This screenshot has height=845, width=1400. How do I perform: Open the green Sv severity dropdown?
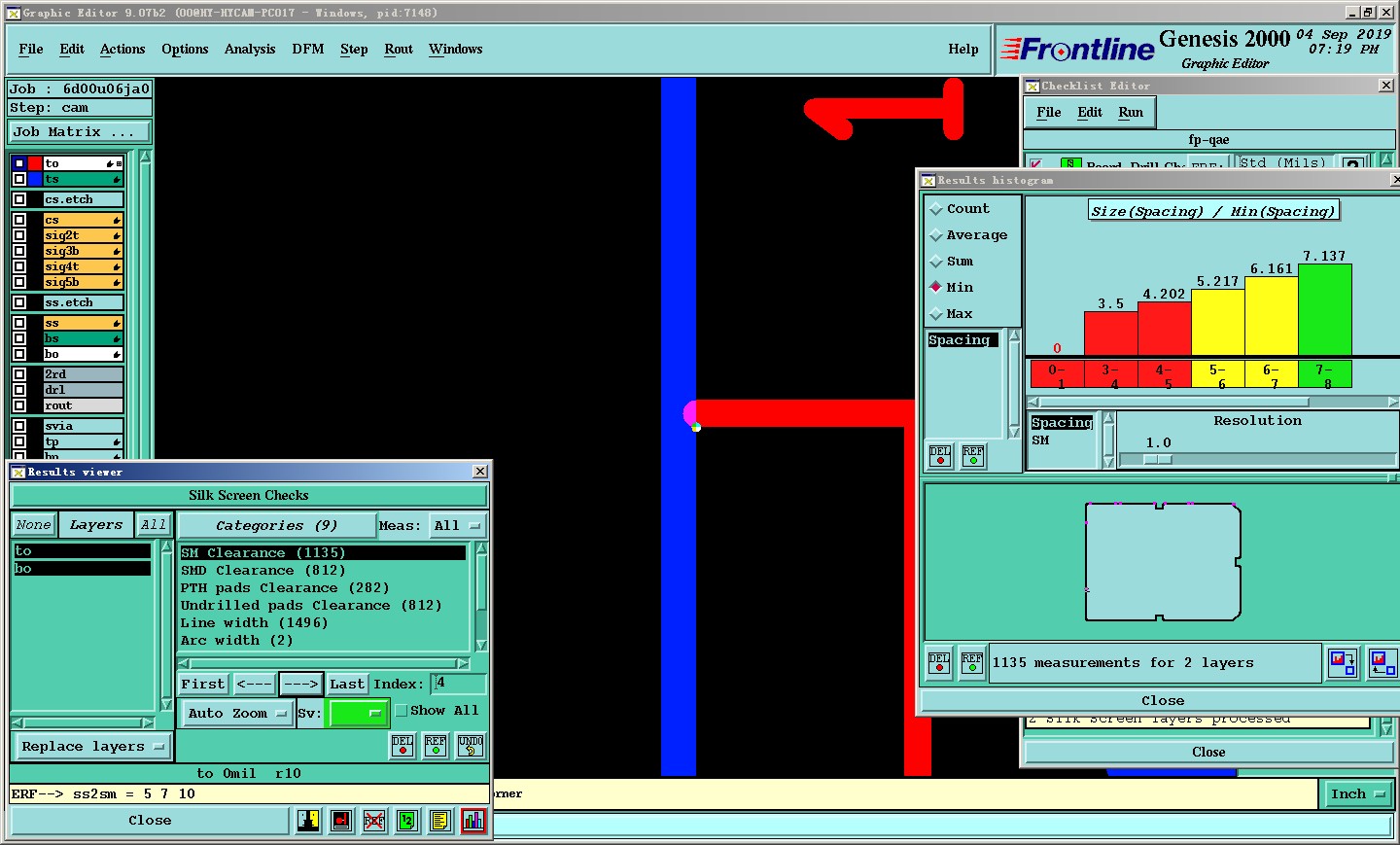[358, 714]
